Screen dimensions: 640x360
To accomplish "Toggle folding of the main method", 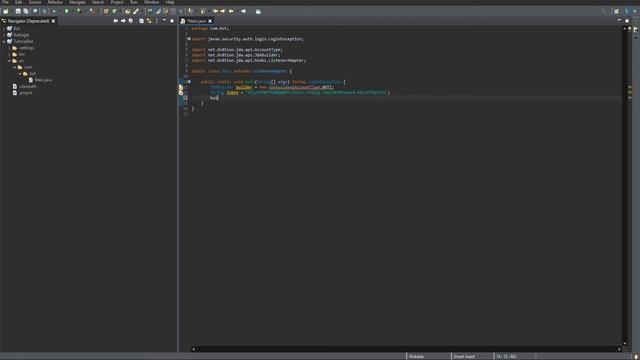I will tap(189, 82).
